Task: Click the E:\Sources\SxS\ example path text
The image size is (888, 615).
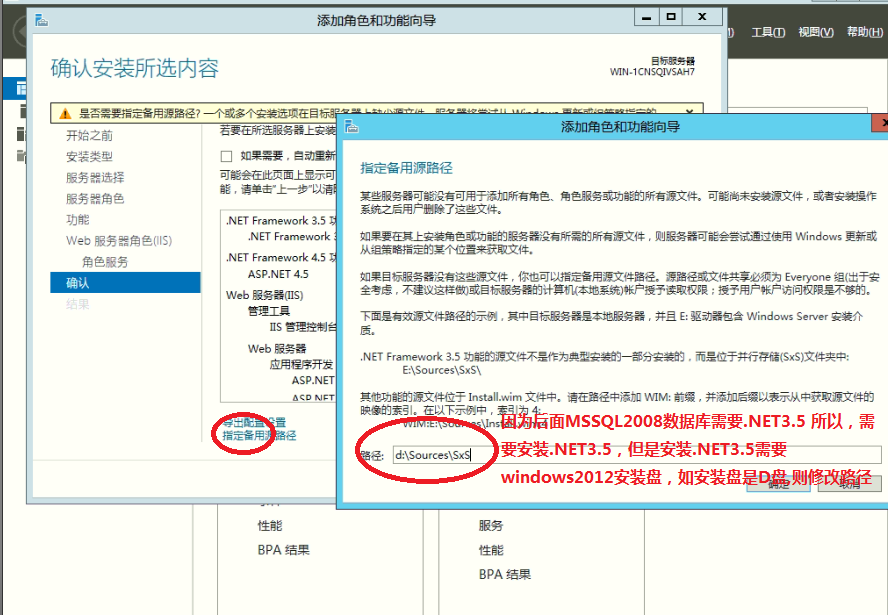Action: (x=442, y=370)
